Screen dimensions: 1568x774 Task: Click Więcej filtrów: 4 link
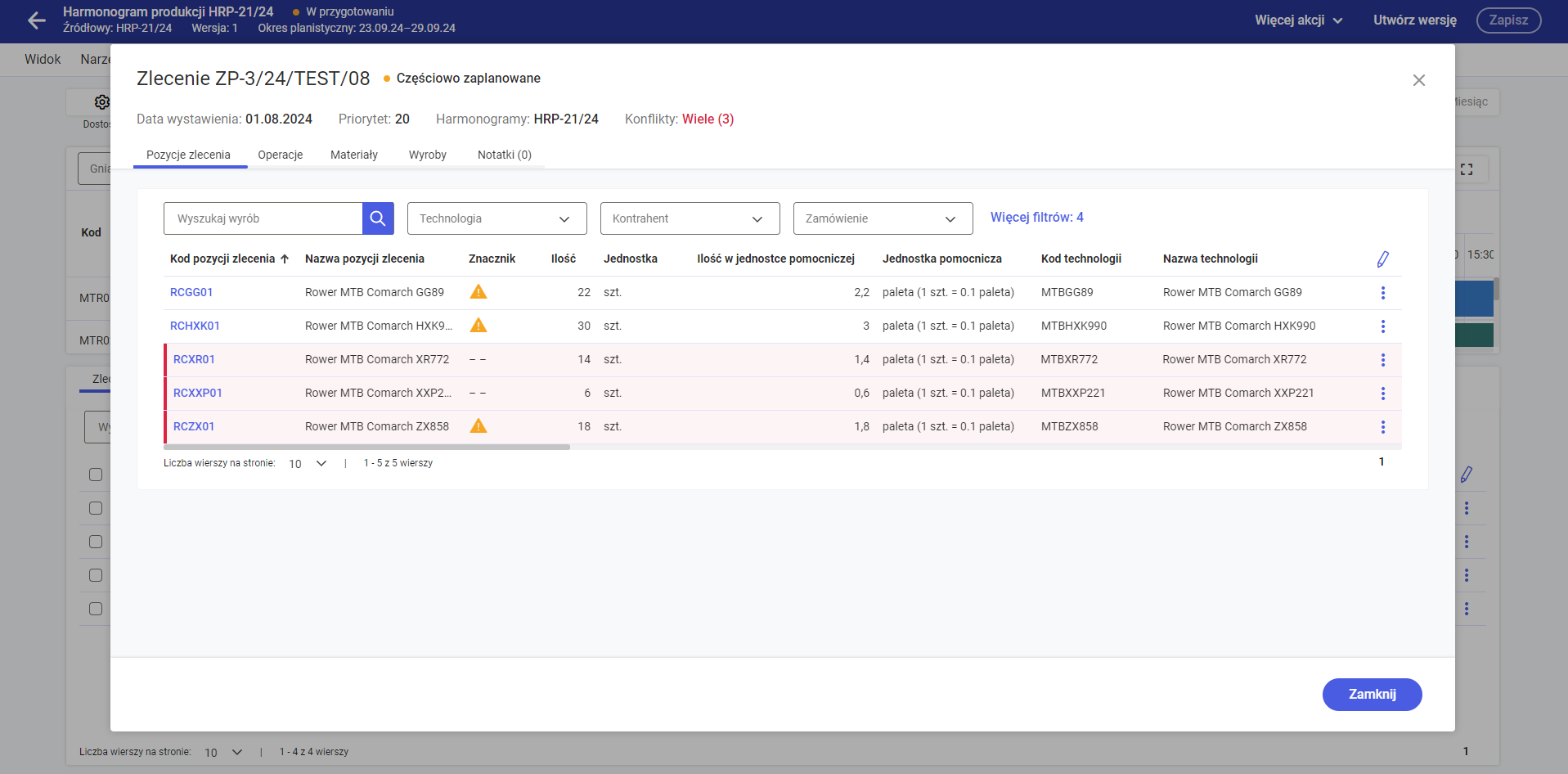[1036, 218]
